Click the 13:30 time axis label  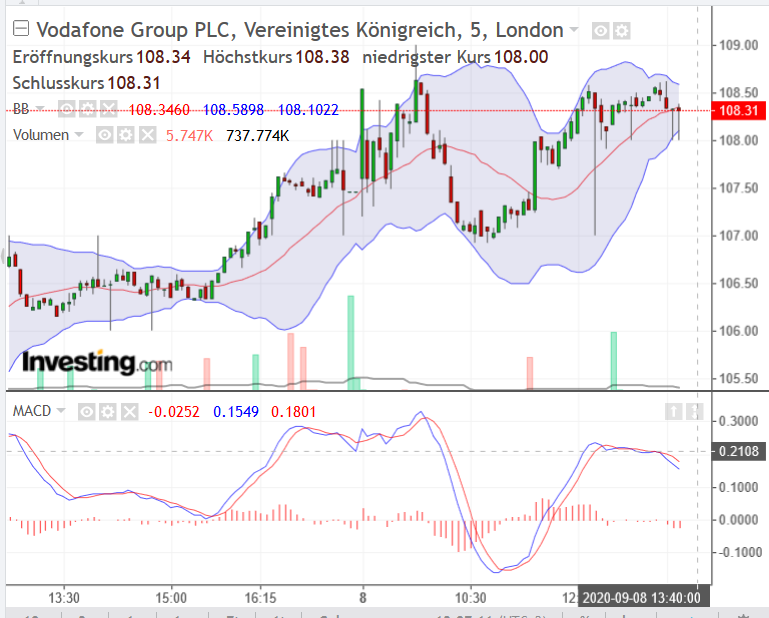coord(64,598)
